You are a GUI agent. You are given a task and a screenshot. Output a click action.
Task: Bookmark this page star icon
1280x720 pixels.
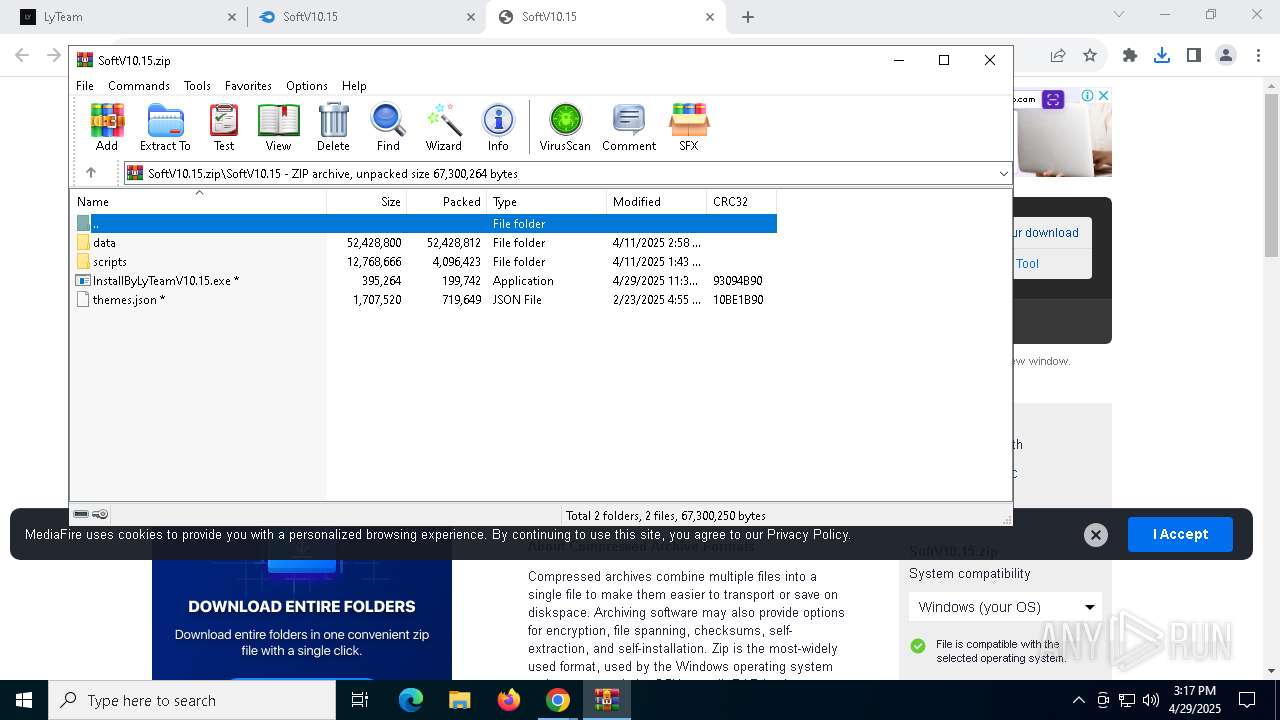(x=1090, y=56)
